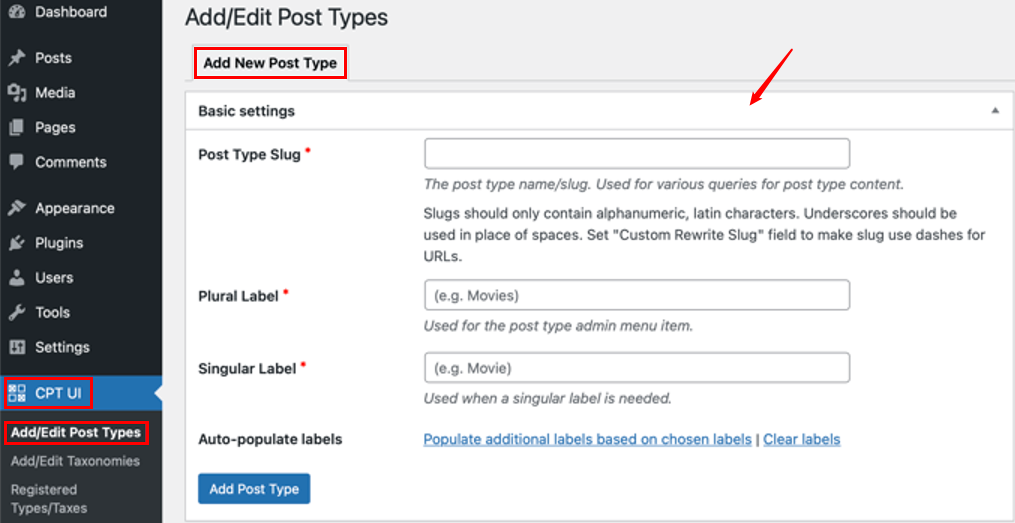
Task: Focus the Plural Label field
Action: point(637,295)
